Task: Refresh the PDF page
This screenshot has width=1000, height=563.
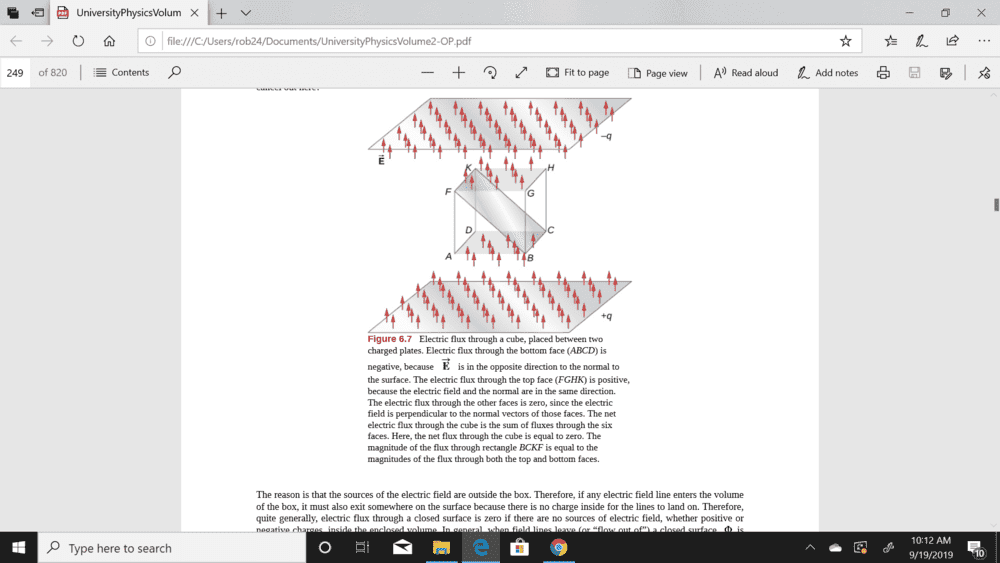Action: [x=78, y=41]
